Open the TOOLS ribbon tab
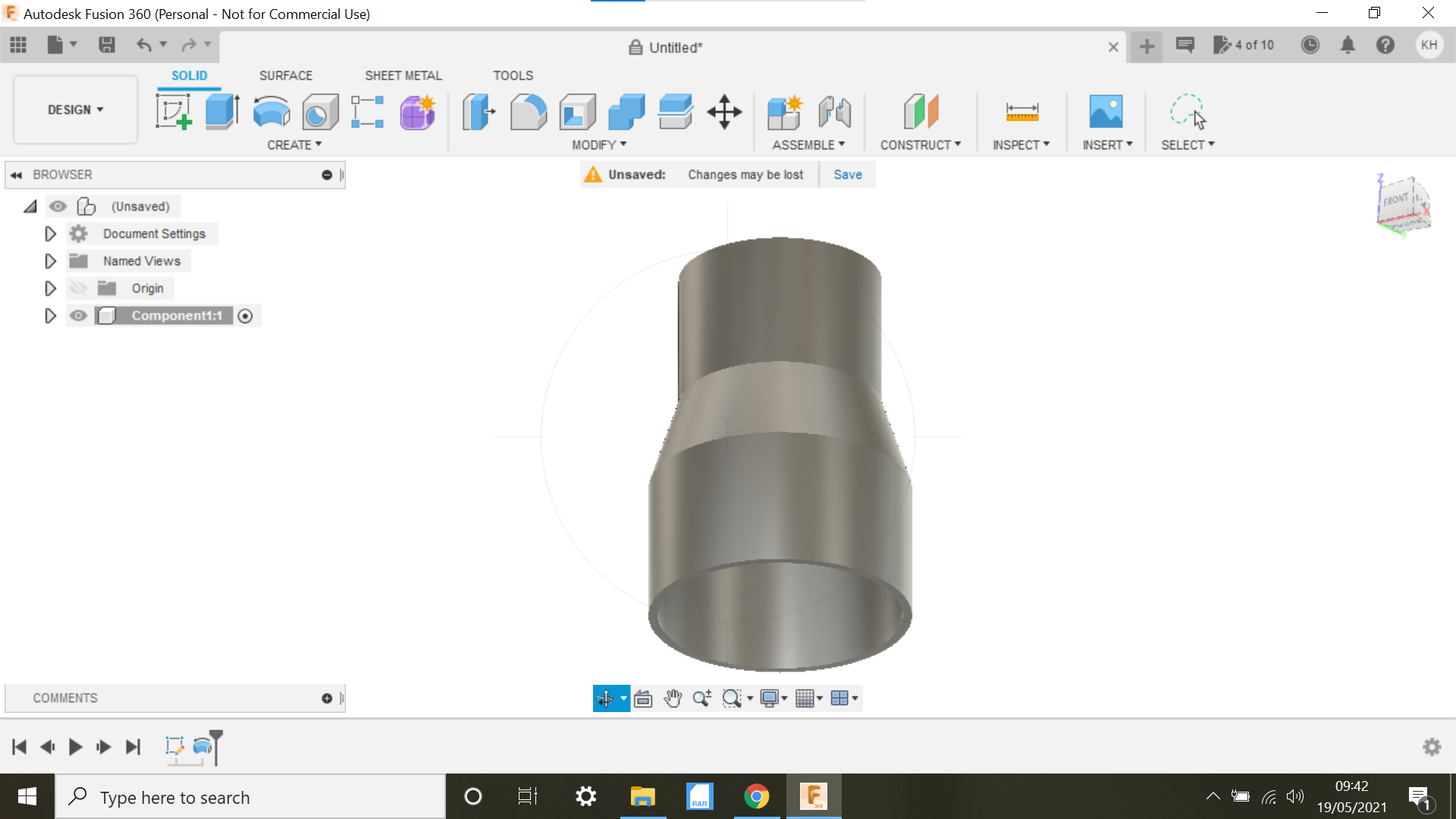The image size is (1456, 819). [x=513, y=75]
